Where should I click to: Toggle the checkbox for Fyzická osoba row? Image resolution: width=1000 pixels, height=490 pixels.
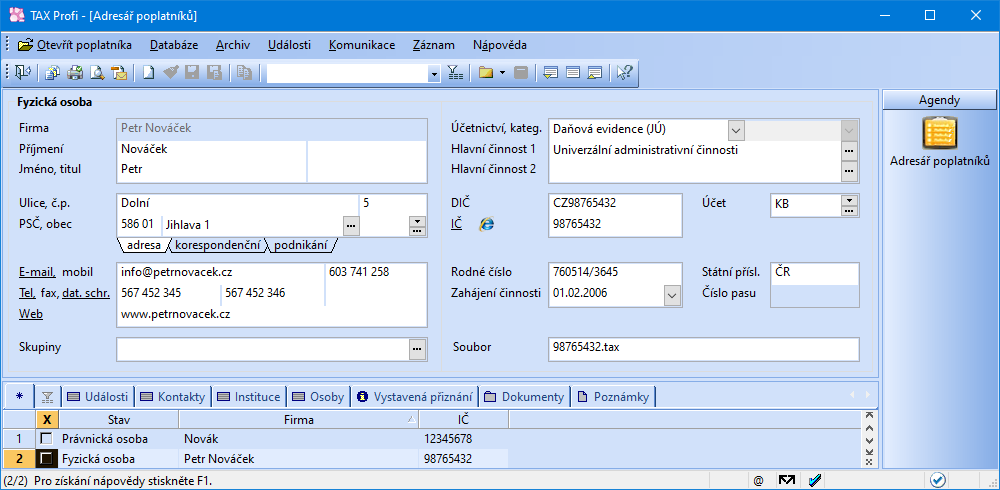point(46,458)
